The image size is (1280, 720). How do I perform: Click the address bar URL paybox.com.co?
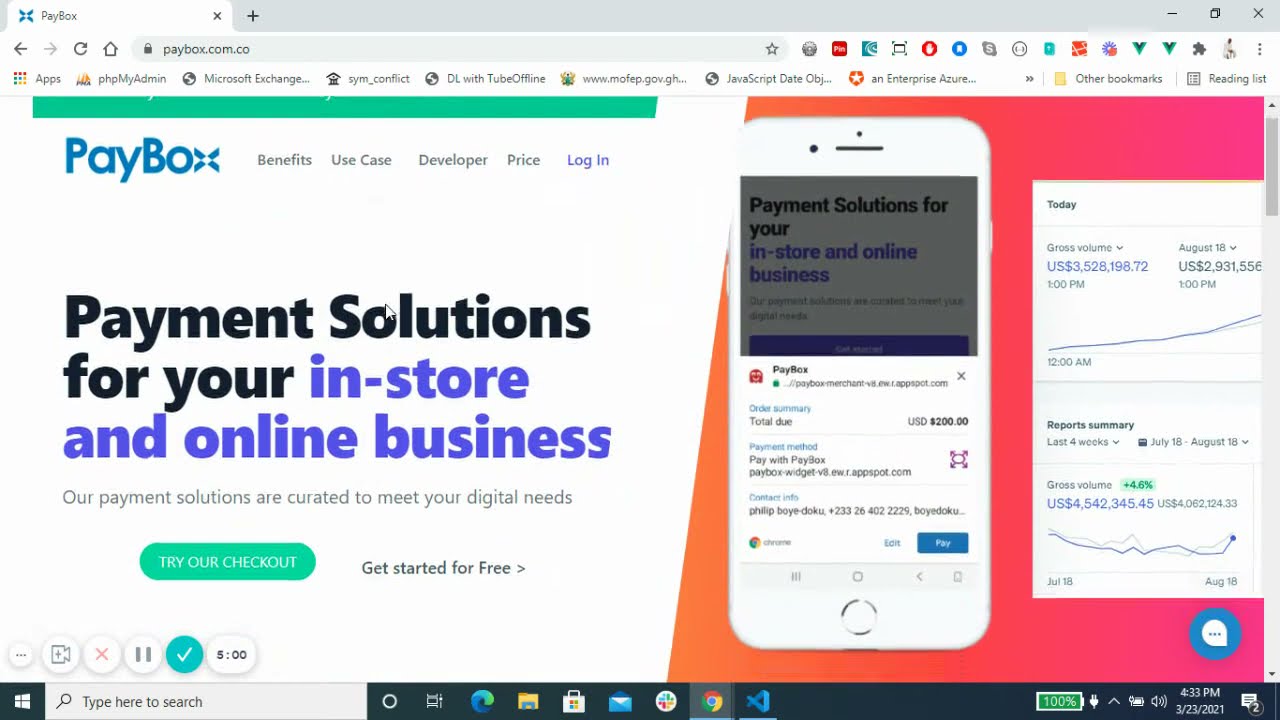point(206,49)
